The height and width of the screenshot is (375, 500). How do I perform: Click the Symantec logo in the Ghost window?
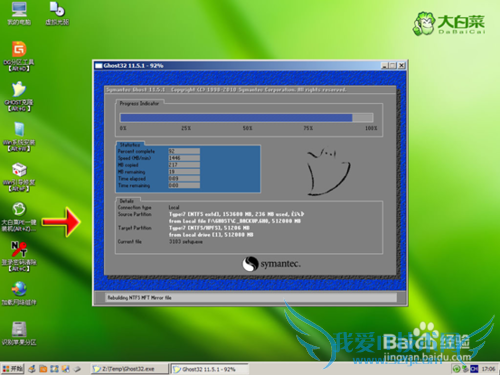click(x=271, y=264)
